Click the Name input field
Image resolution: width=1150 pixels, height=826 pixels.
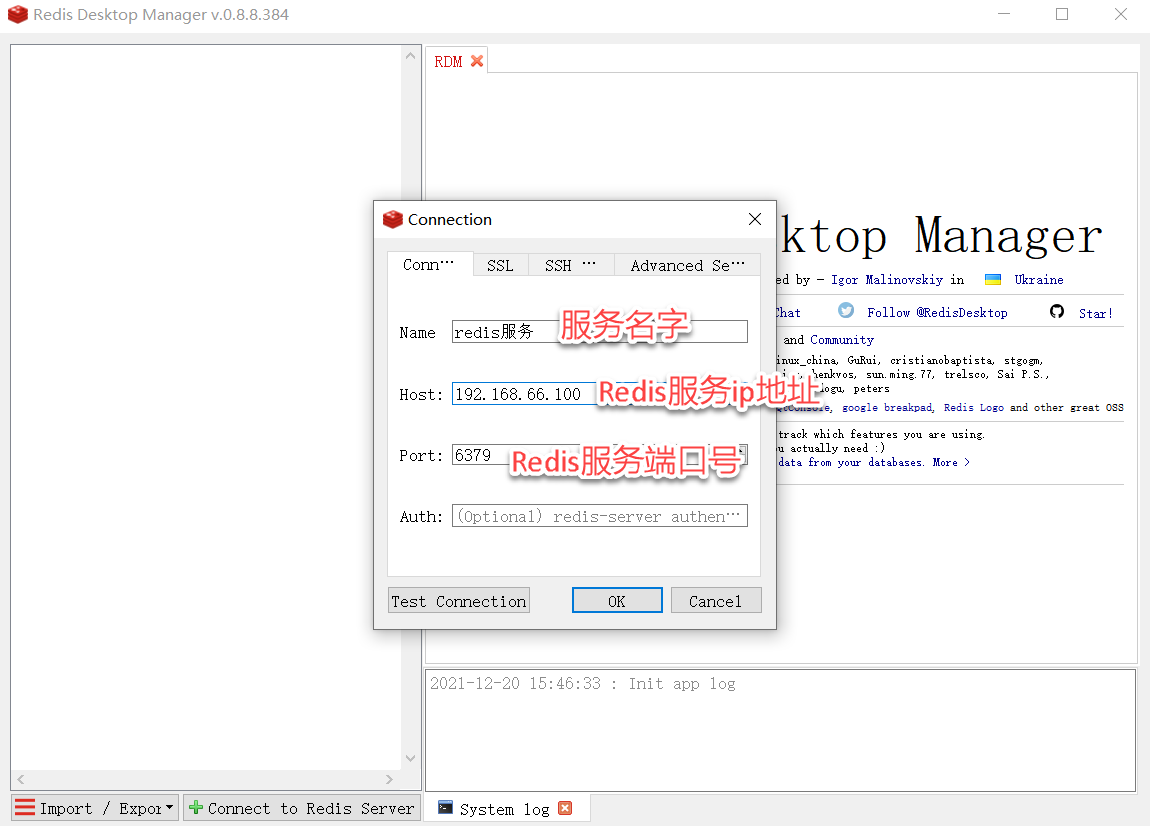pos(599,332)
